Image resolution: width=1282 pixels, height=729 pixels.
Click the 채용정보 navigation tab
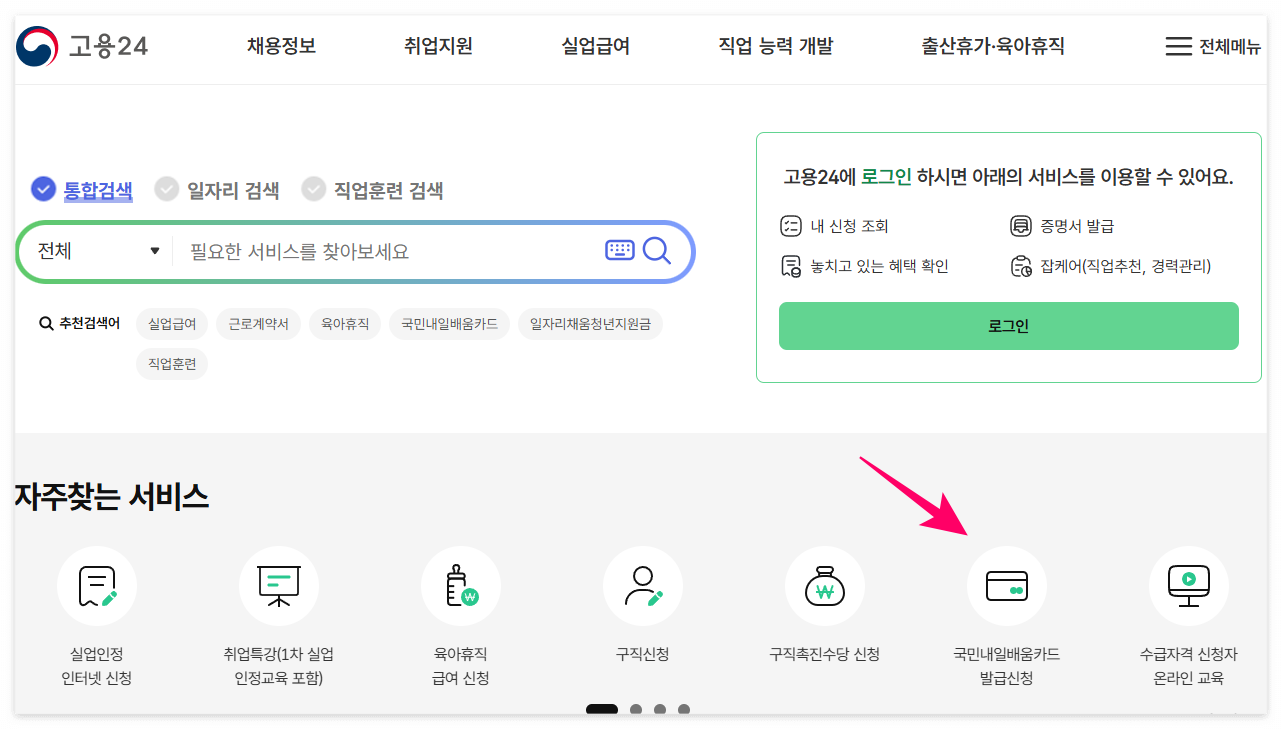(281, 46)
